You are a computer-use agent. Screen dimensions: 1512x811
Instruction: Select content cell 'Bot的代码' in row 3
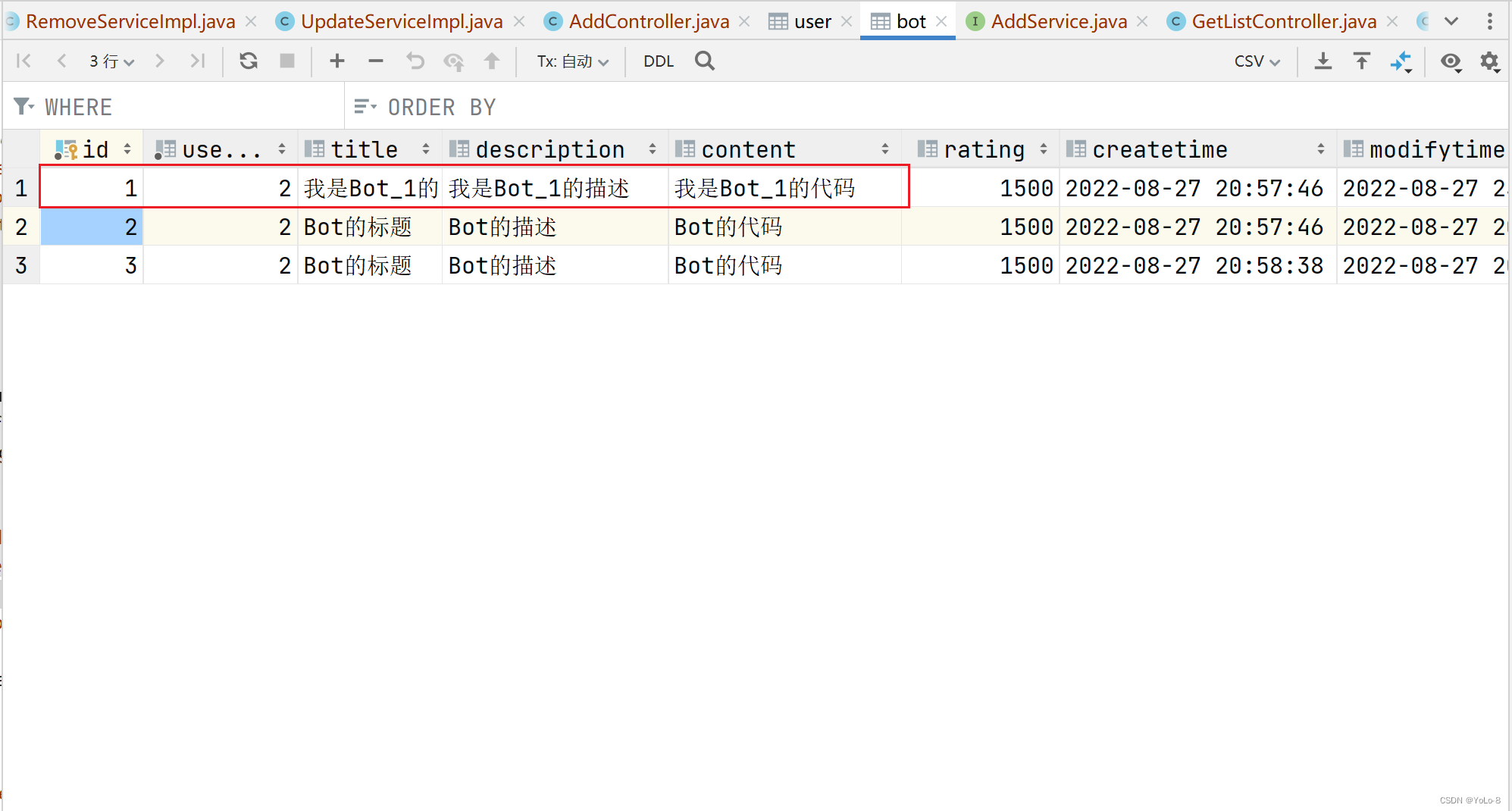784,265
